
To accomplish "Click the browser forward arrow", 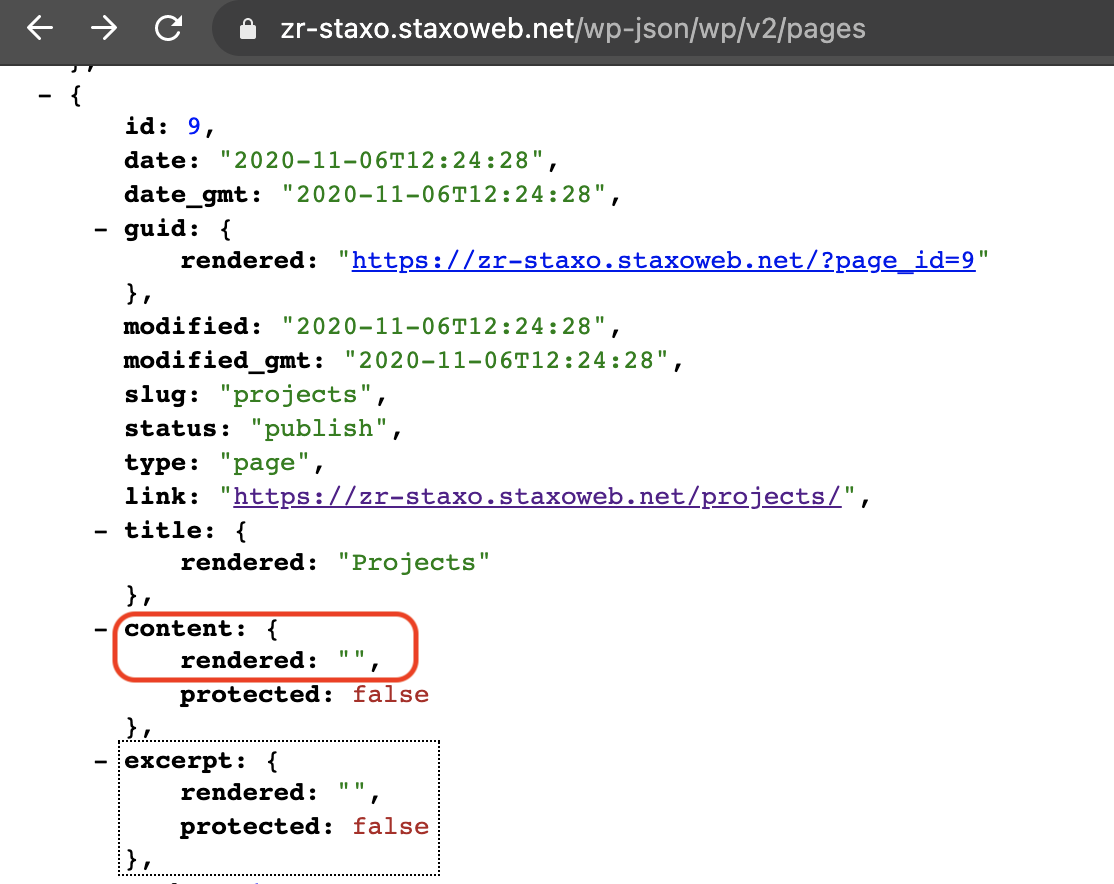I will [x=104, y=29].
